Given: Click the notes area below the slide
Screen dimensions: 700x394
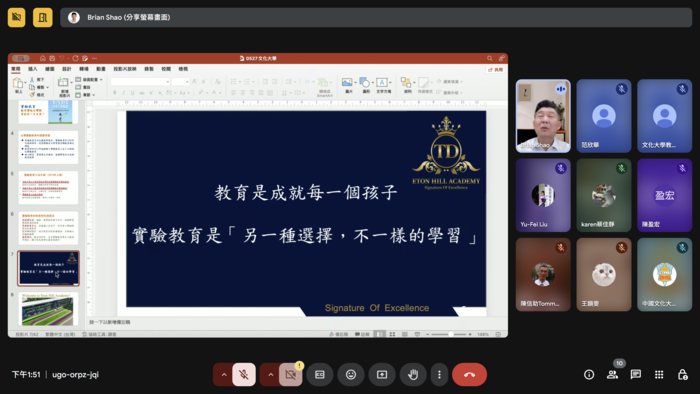Looking at the screenshot, I should click(x=295, y=322).
